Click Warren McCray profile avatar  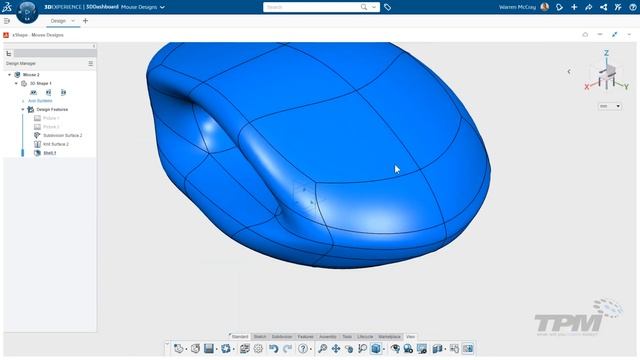coord(544,7)
